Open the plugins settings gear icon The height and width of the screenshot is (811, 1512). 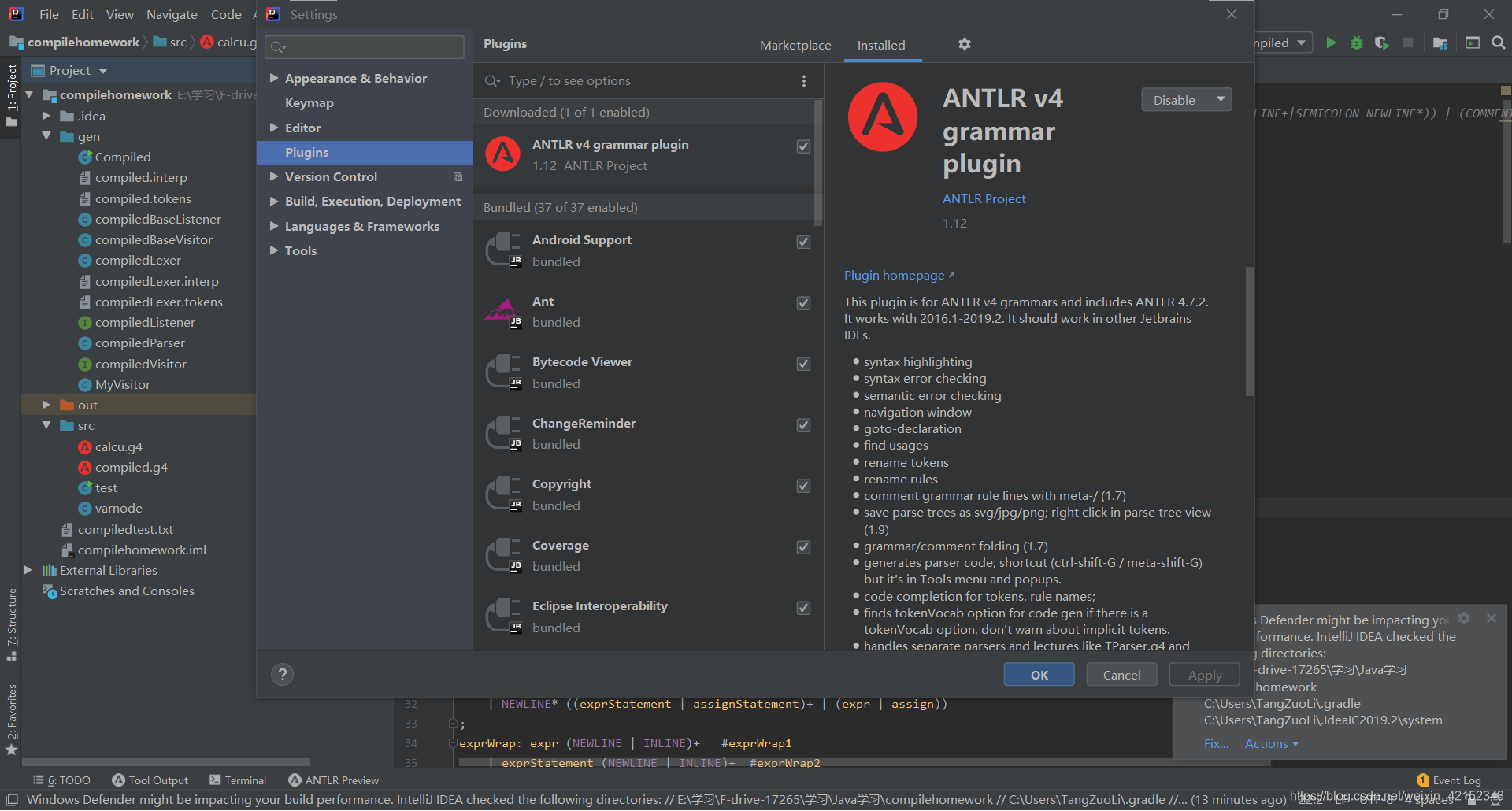coord(964,44)
